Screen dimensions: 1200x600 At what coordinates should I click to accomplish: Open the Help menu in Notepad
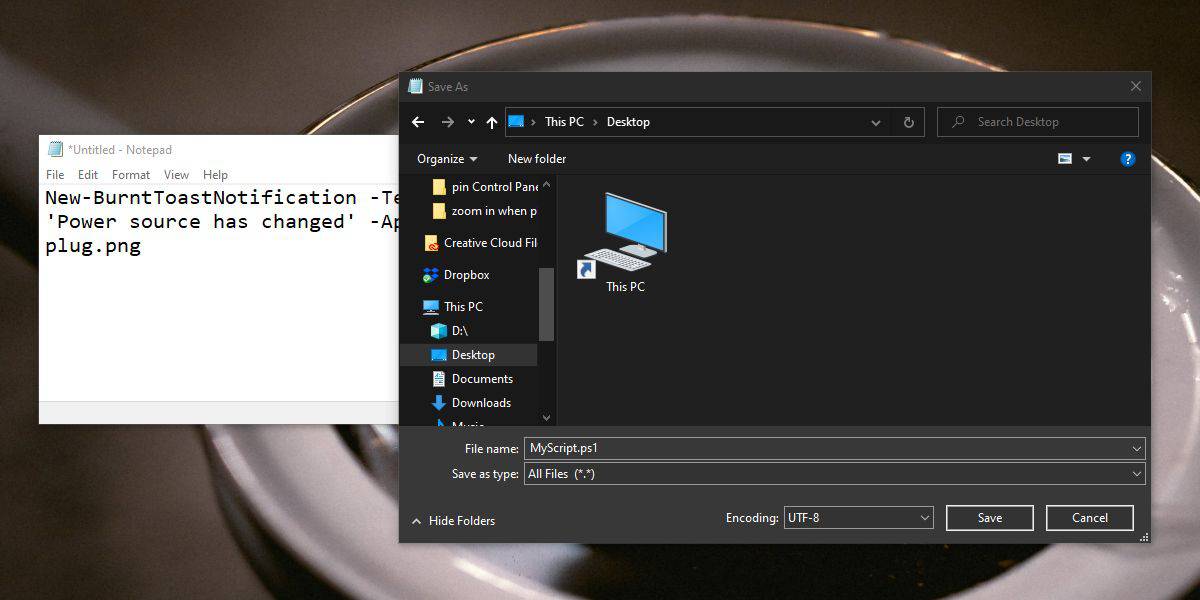pos(215,175)
